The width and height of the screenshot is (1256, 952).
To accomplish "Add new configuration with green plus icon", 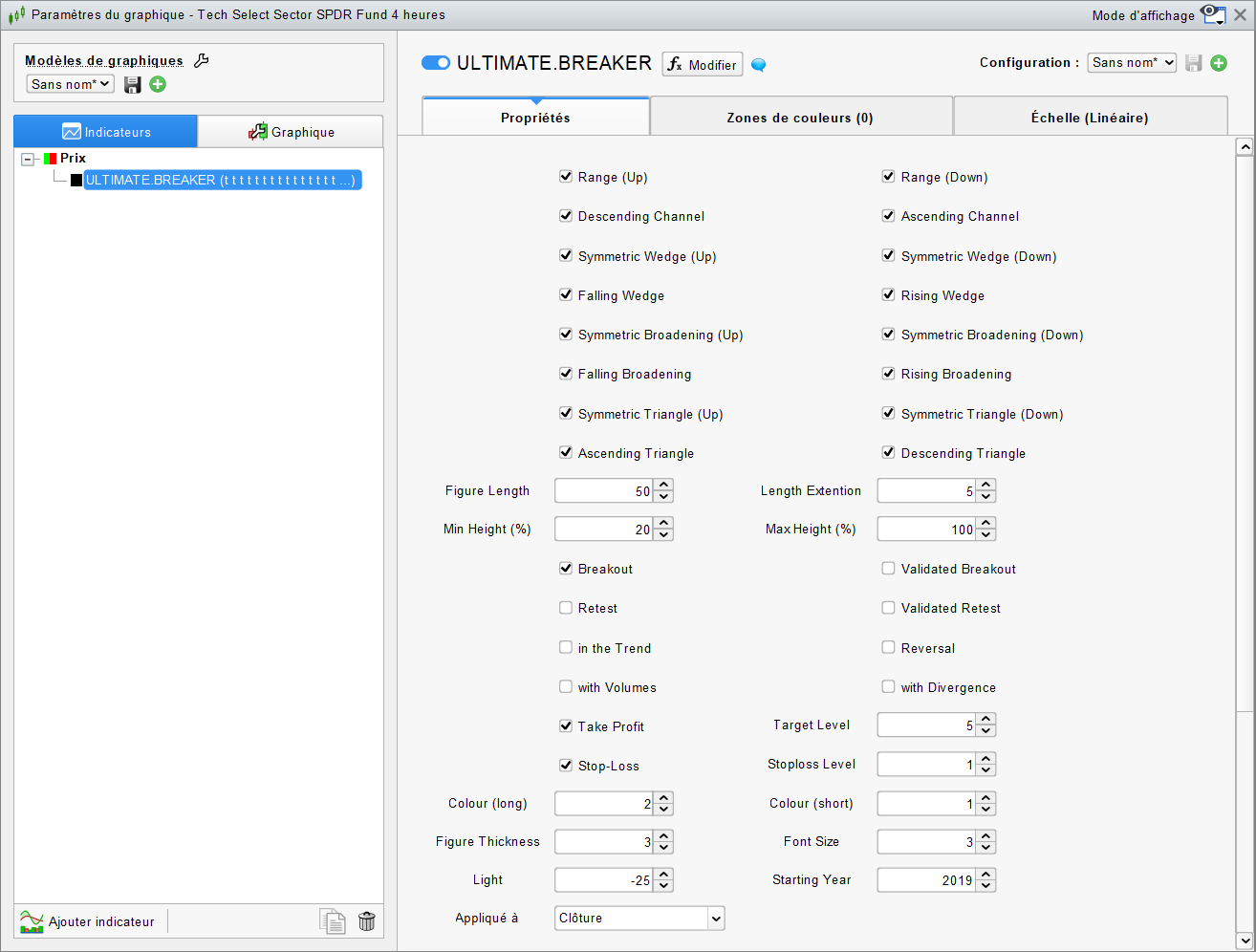I will pyautogui.click(x=1219, y=63).
